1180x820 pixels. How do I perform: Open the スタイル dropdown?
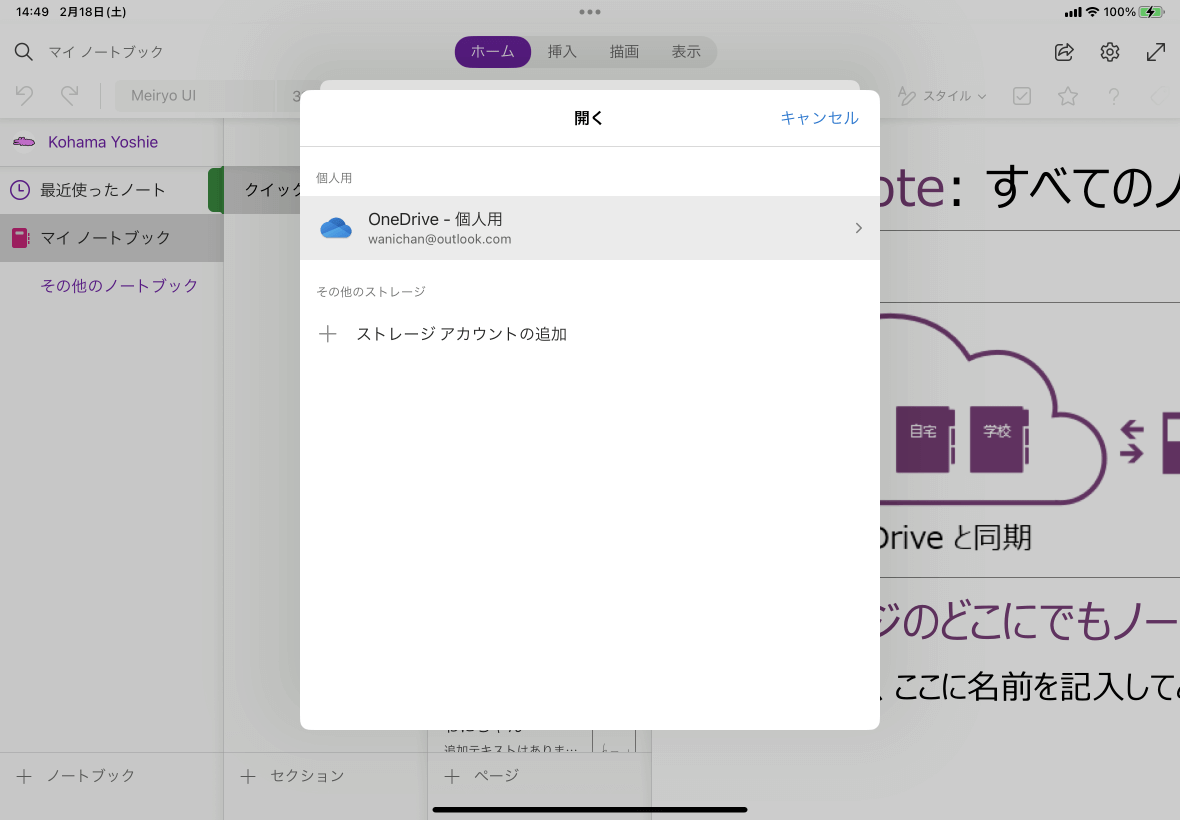(942, 96)
